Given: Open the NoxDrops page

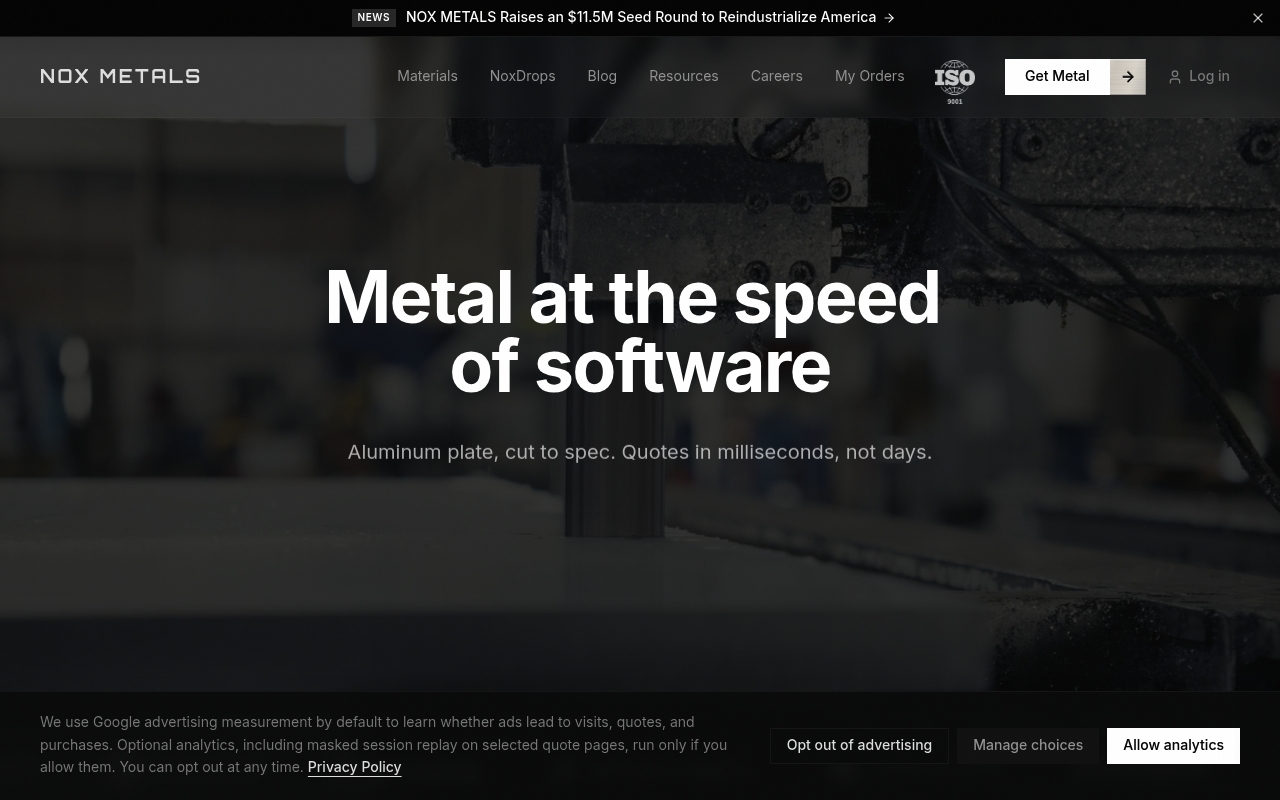Looking at the screenshot, I should coord(522,76).
